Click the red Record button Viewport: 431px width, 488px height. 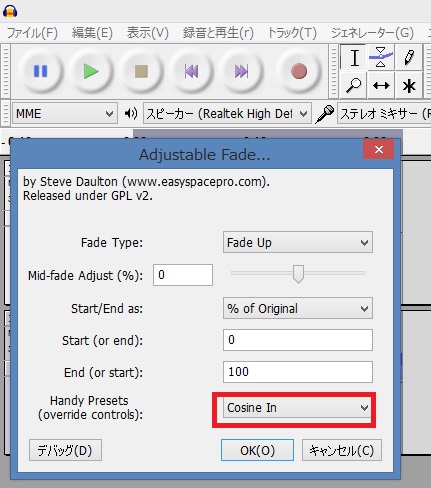pos(299,71)
